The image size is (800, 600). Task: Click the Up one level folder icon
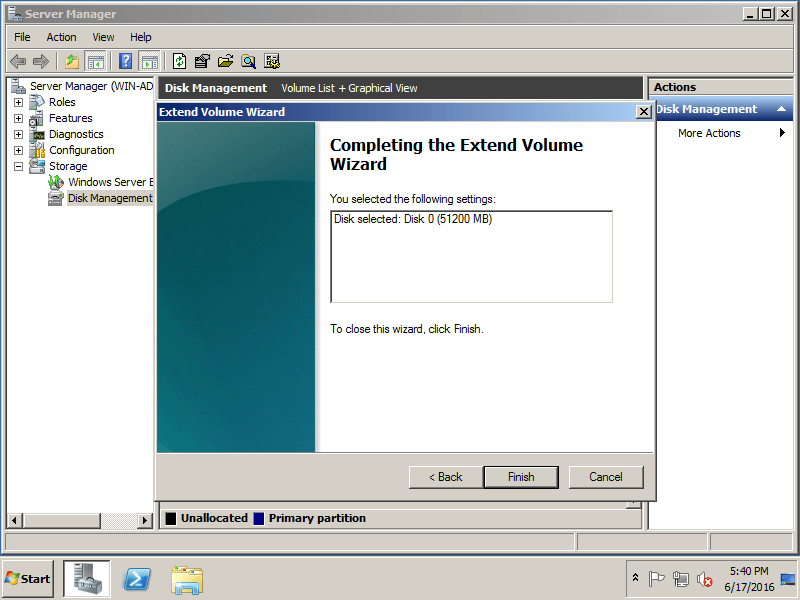pyautogui.click(x=72, y=62)
